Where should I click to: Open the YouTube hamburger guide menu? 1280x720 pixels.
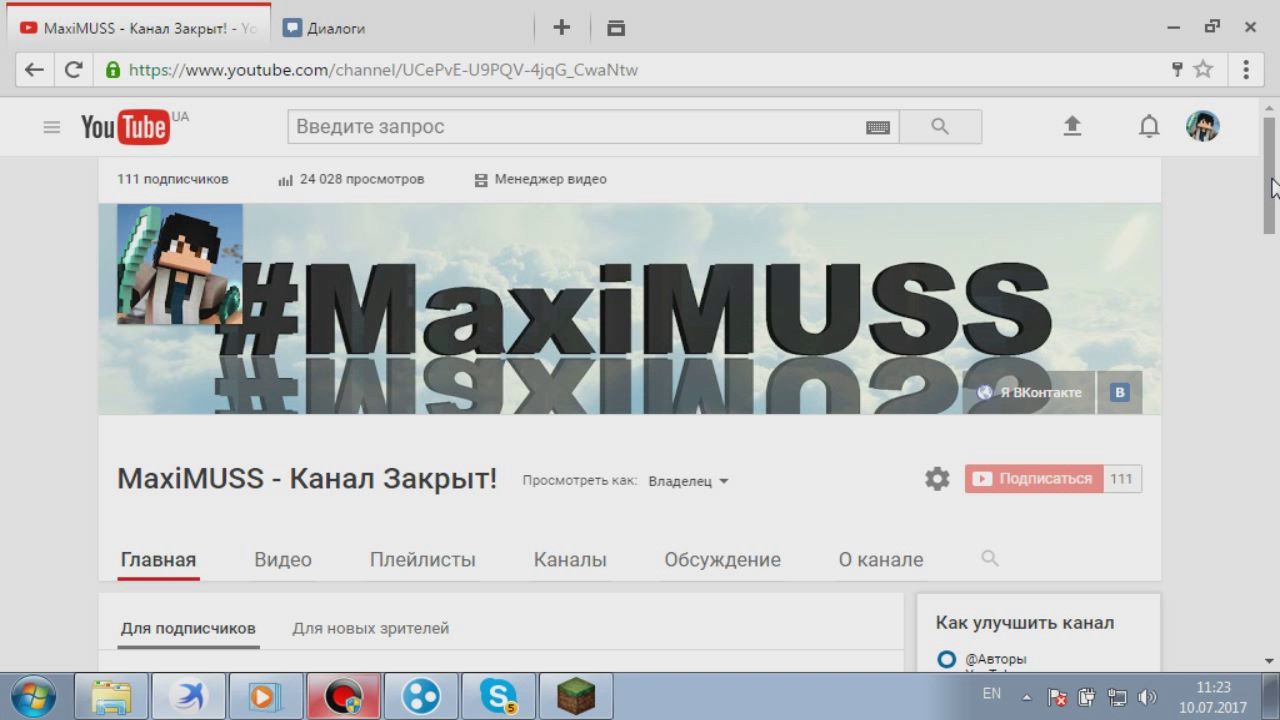click(x=52, y=127)
